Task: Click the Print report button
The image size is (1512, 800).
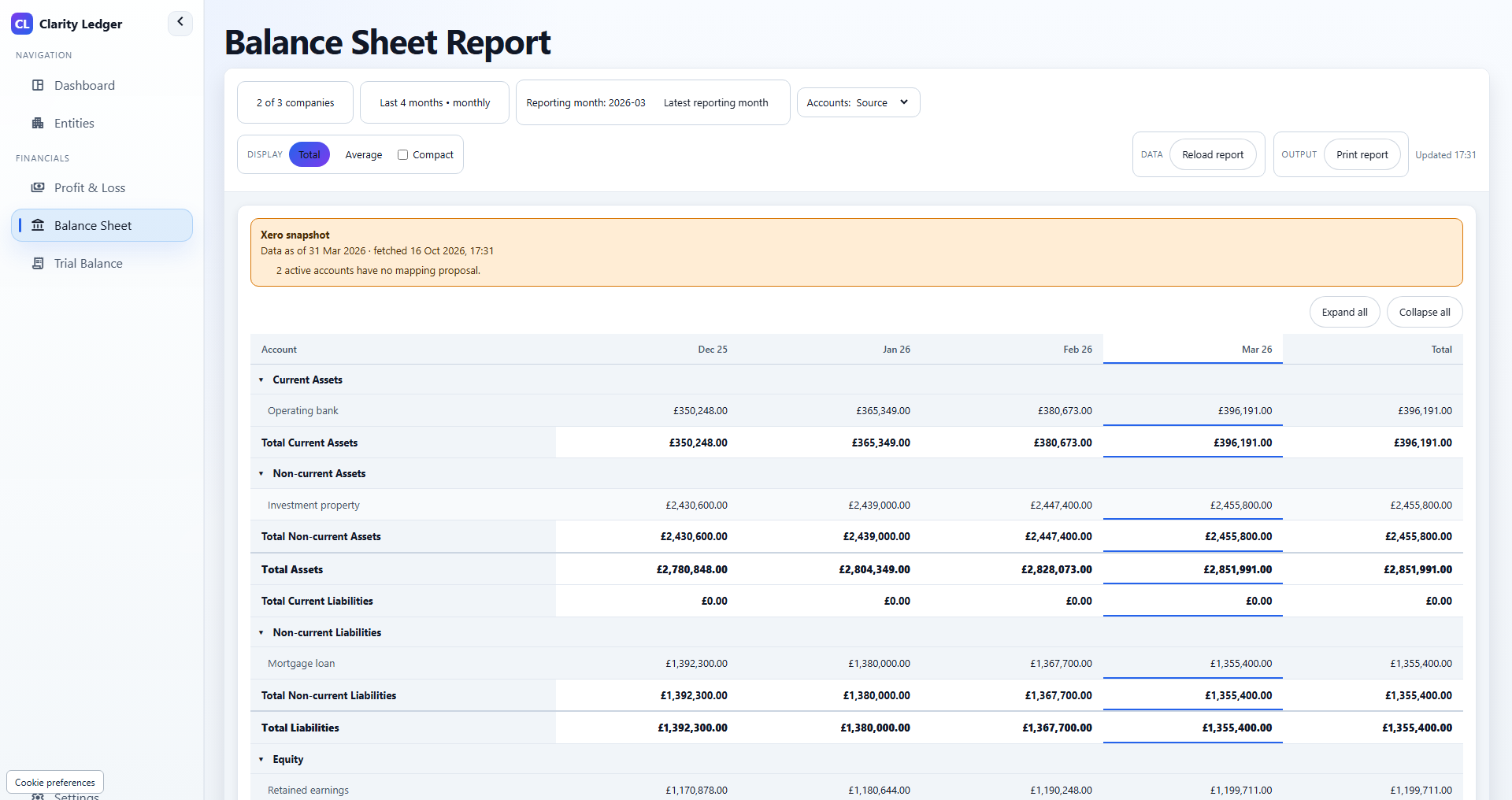Action: tap(1362, 154)
